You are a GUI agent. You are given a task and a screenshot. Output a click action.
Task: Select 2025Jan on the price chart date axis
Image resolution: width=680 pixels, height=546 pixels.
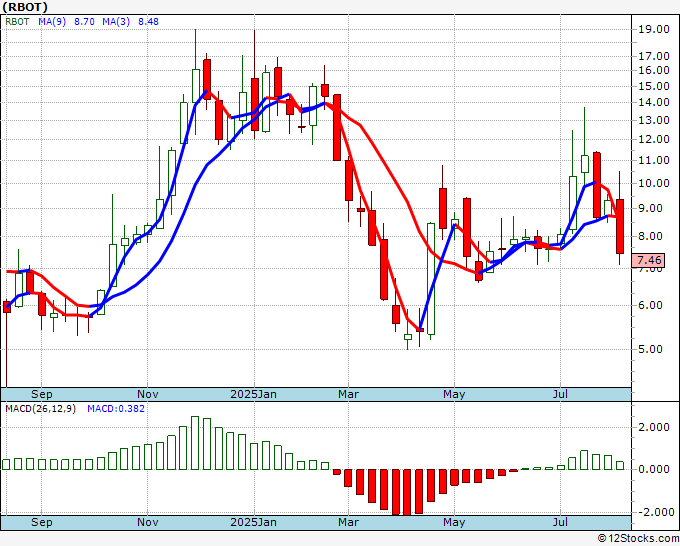click(x=253, y=394)
